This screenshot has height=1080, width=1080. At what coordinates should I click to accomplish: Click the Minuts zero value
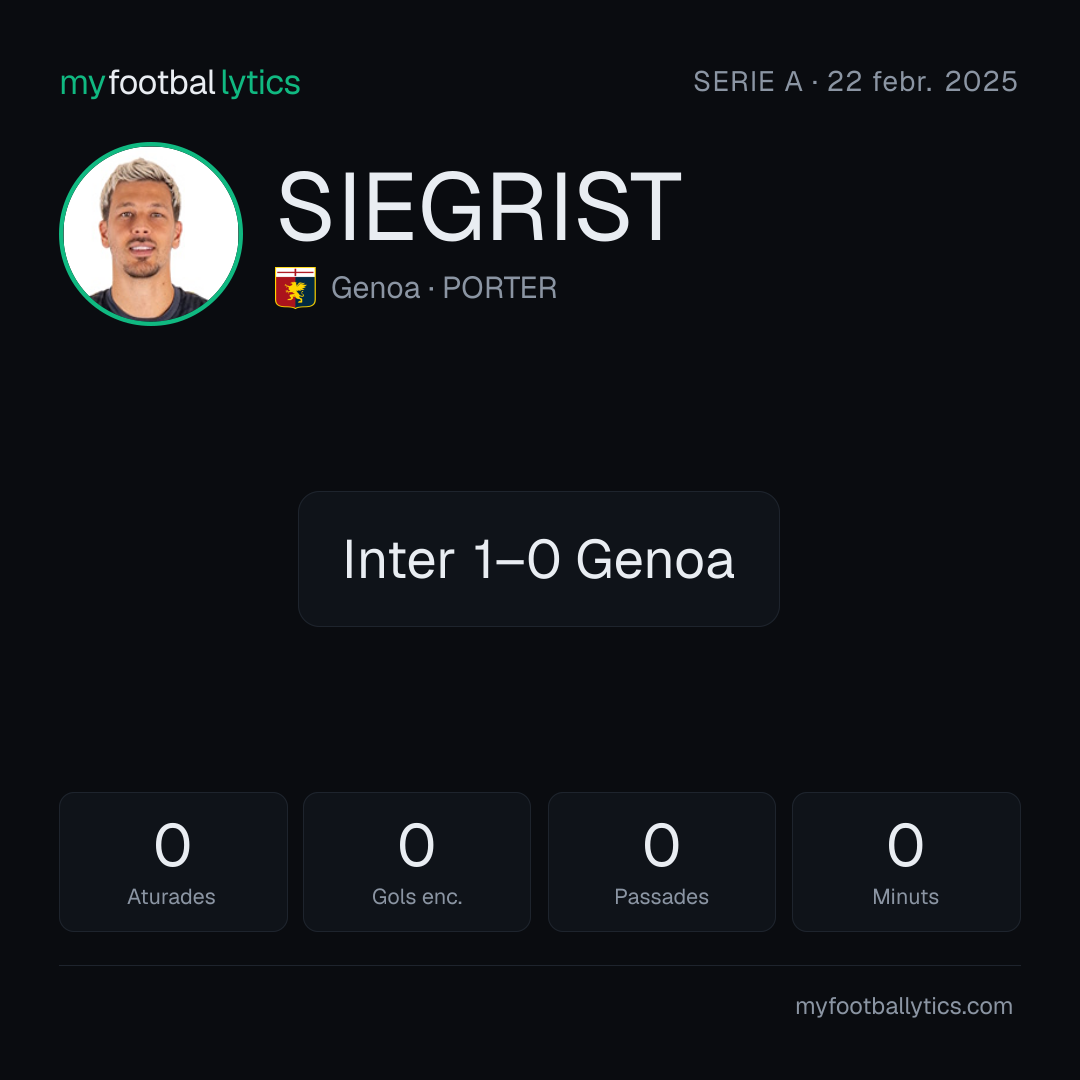[905, 845]
